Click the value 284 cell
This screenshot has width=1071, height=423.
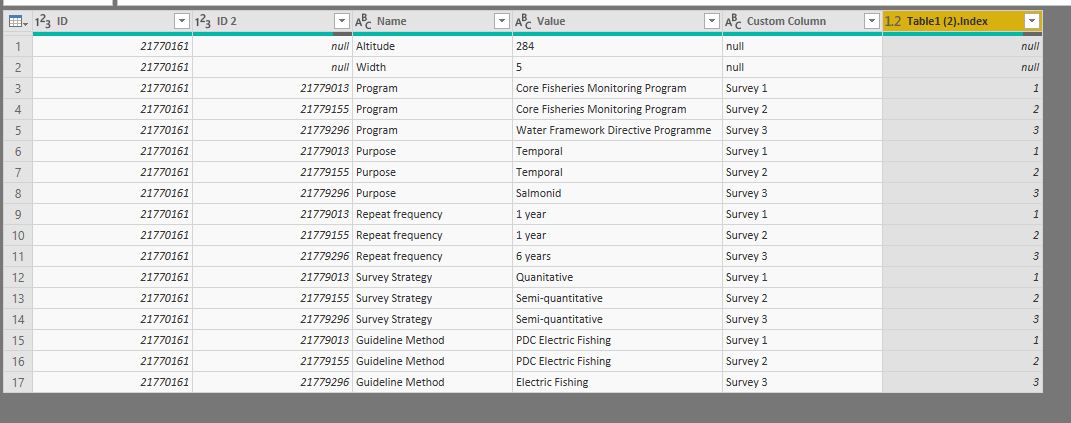[617, 46]
